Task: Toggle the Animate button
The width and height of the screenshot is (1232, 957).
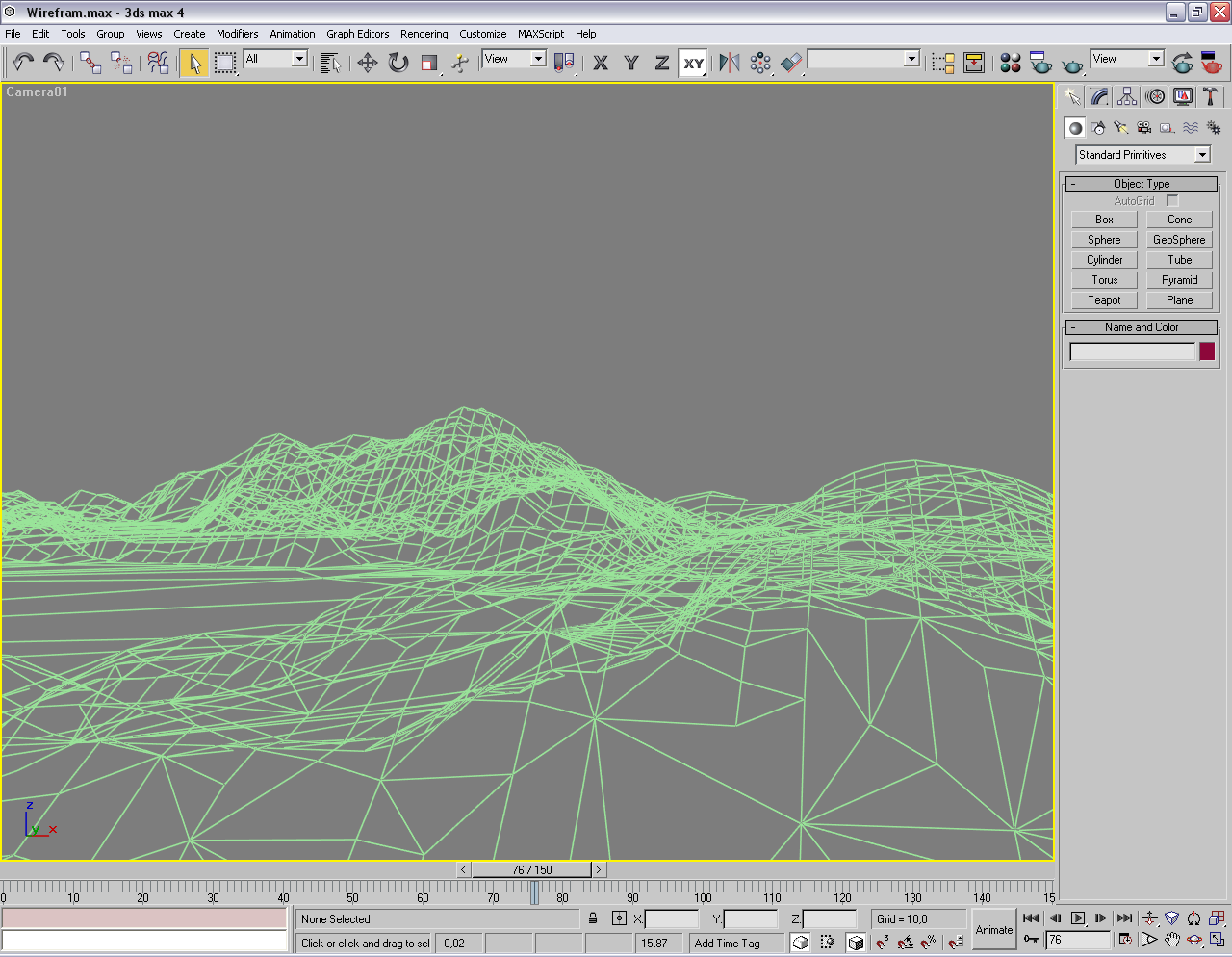Action: (x=993, y=930)
